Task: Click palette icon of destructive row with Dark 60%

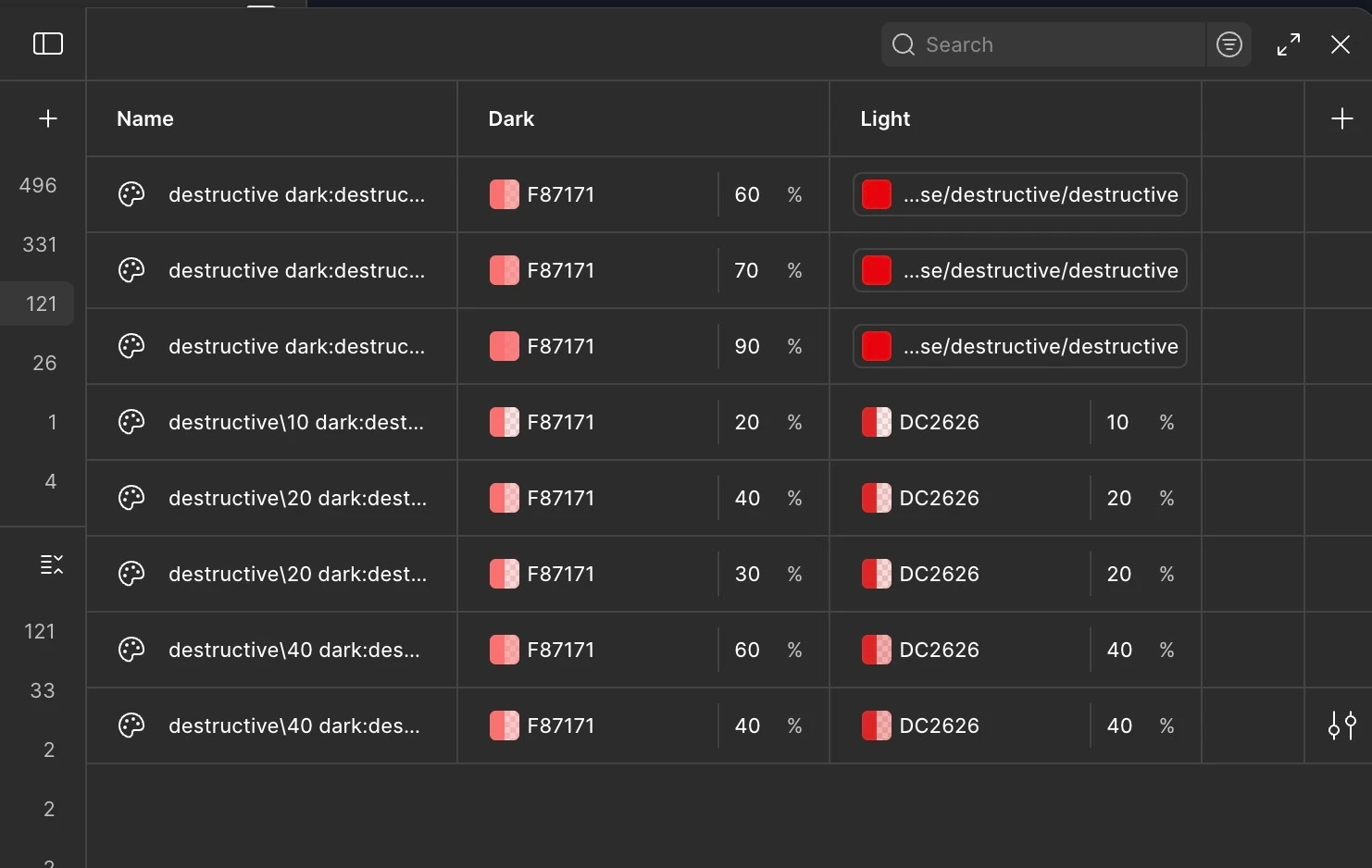Action: point(131,194)
